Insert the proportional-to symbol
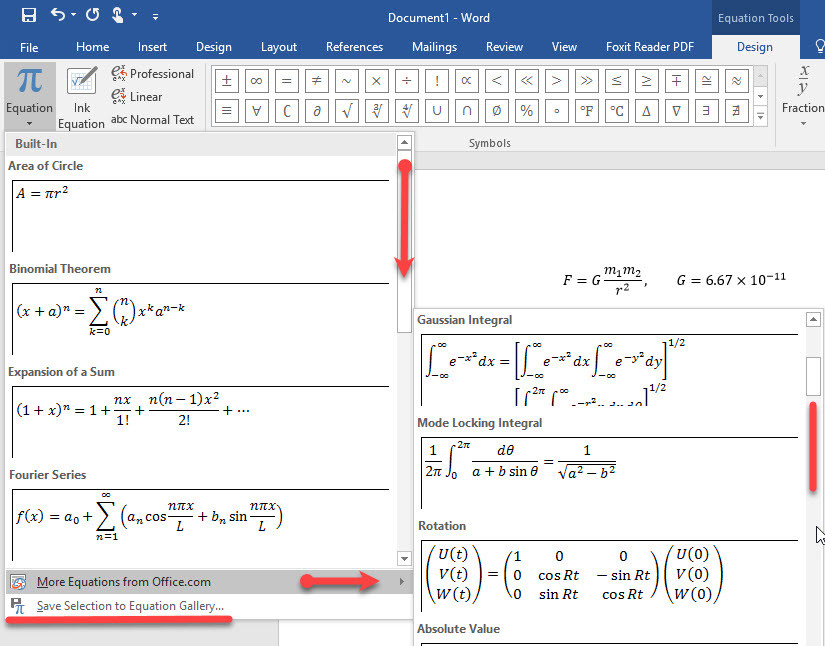 point(466,80)
